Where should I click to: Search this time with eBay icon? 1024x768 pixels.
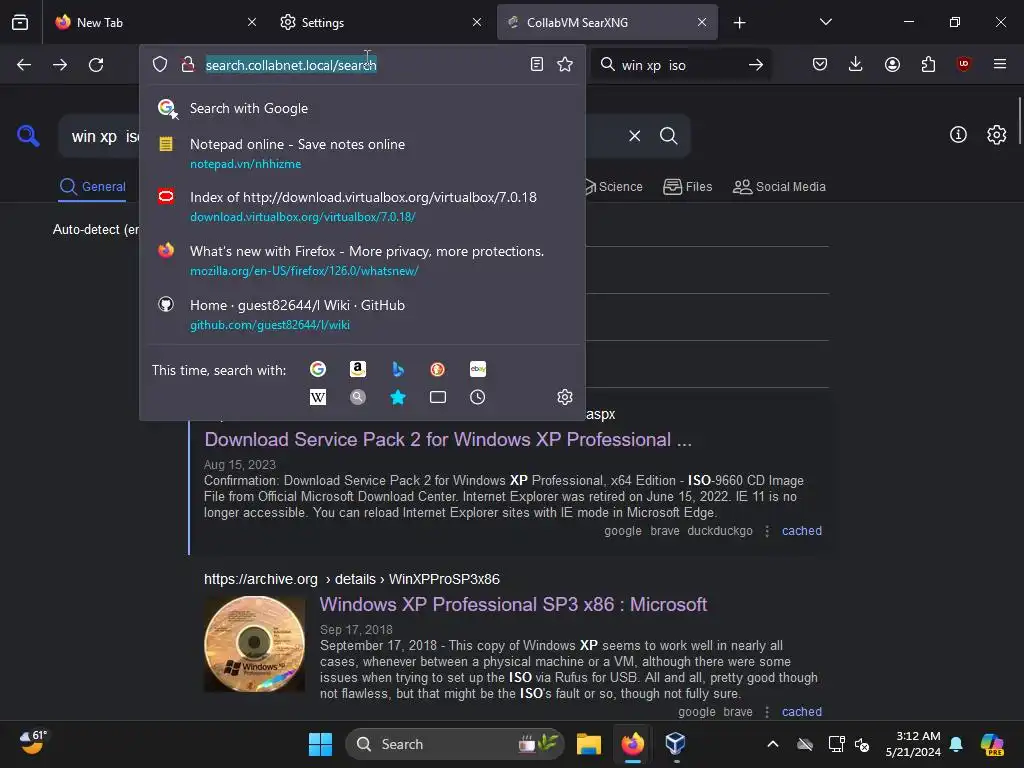[x=477, y=369]
